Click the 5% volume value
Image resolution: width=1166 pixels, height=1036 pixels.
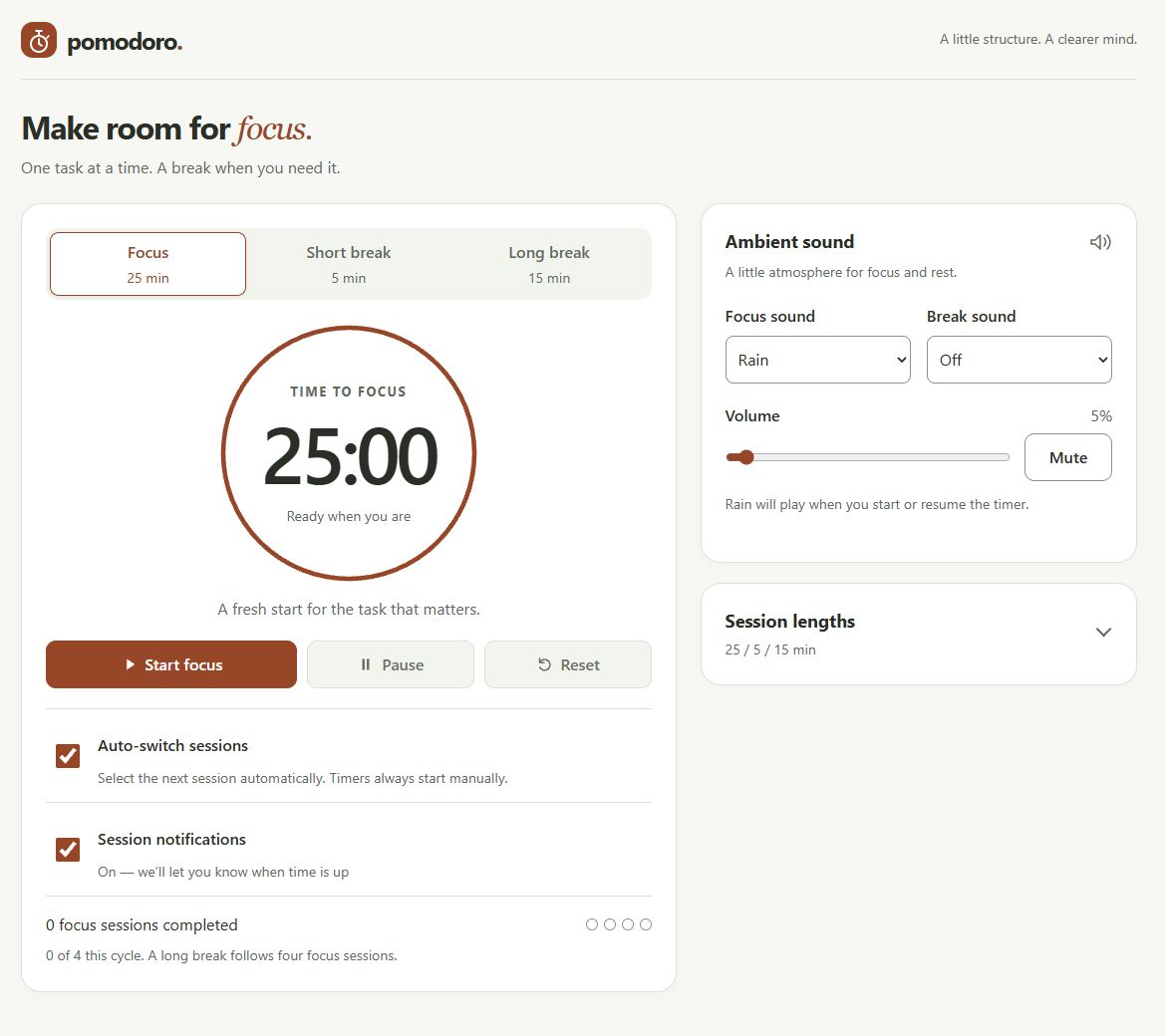coord(1101,416)
